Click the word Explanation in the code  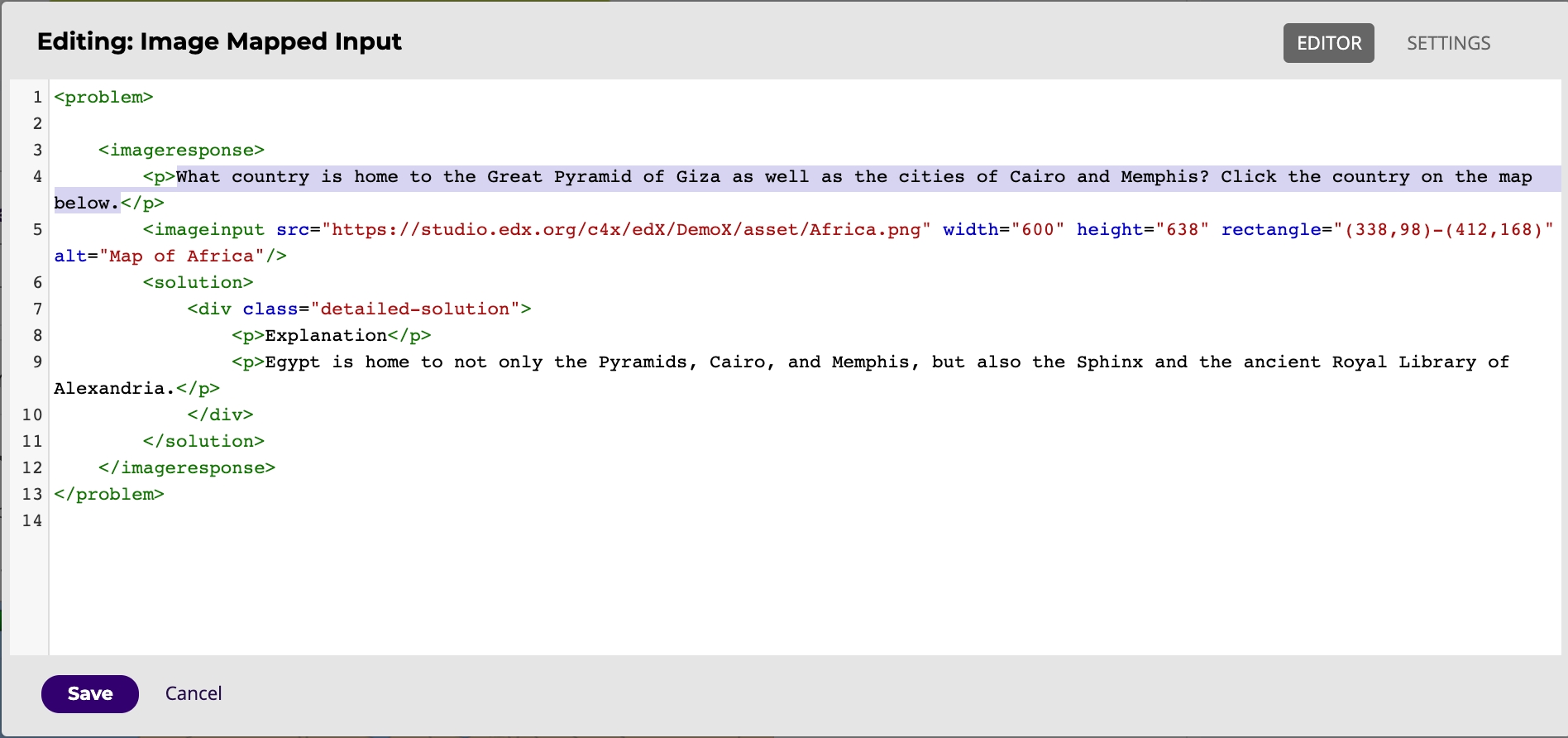(326, 336)
